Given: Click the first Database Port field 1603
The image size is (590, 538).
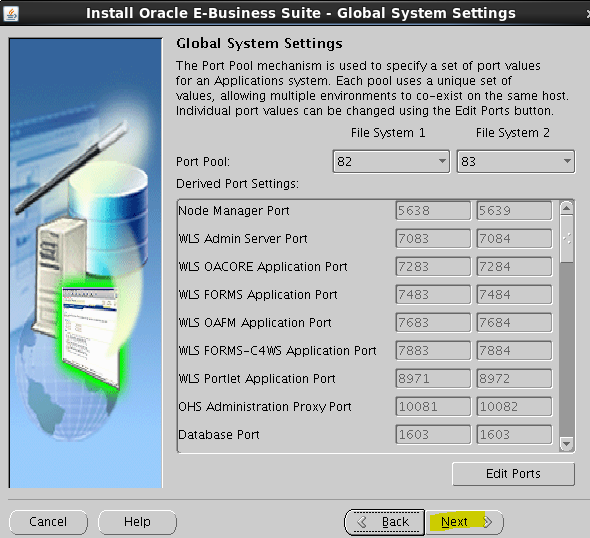Looking at the screenshot, I should (x=433, y=435).
